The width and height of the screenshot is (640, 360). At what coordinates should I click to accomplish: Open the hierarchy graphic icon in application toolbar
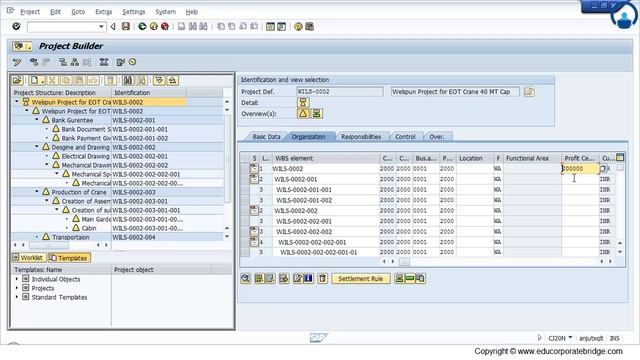pos(74,62)
